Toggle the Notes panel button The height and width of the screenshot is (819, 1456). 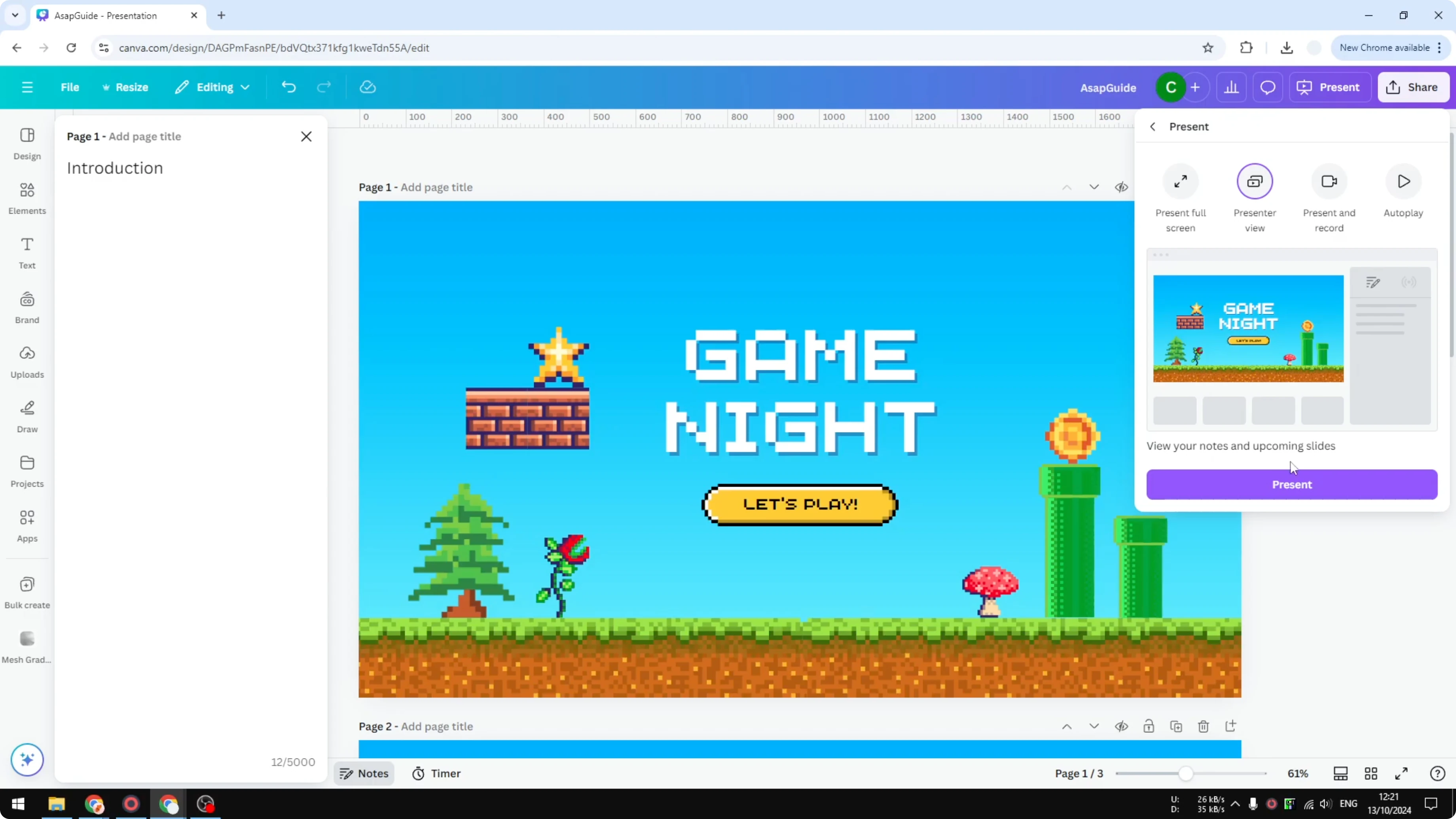pos(364,773)
